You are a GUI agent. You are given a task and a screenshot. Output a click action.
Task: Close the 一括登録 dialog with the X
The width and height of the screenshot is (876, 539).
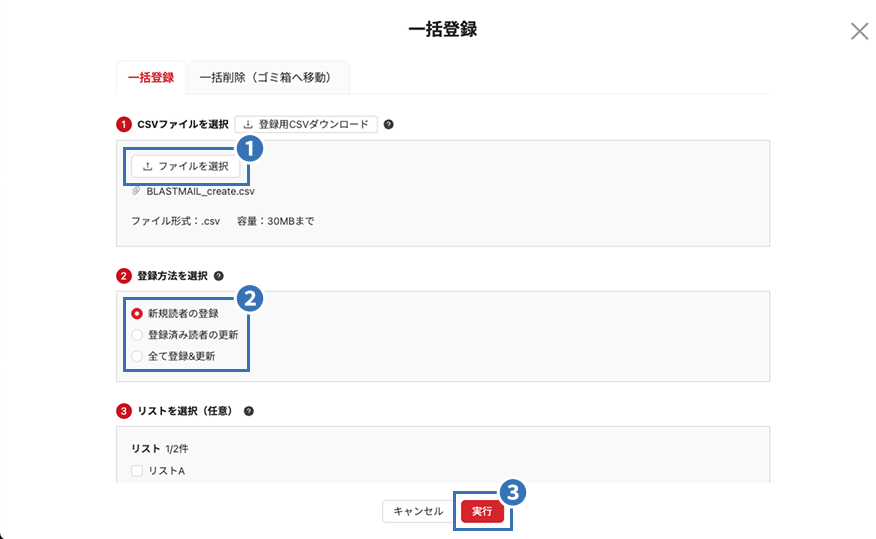click(x=859, y=31)
